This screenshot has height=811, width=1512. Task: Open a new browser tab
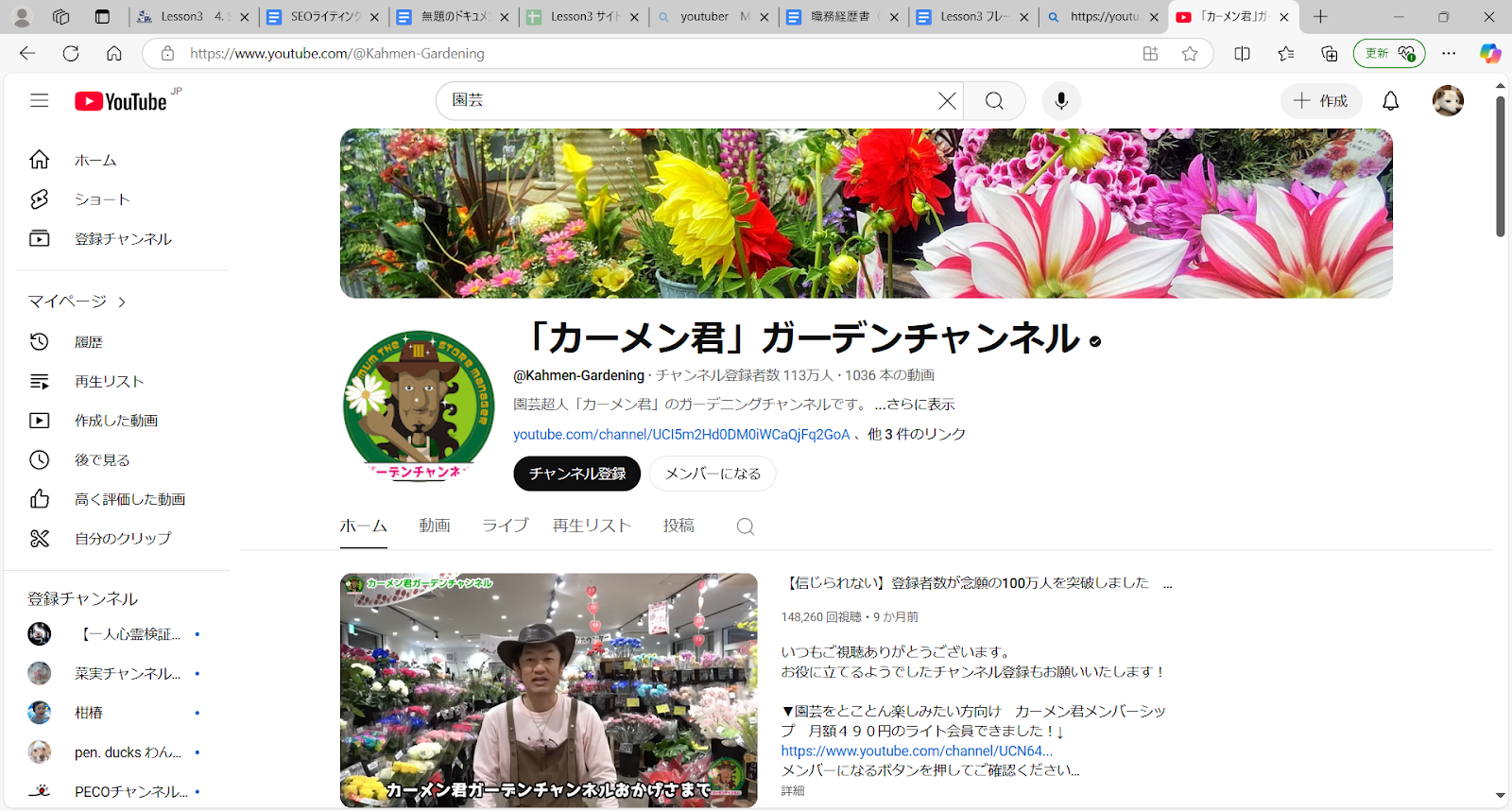(x=1320, y=16)
